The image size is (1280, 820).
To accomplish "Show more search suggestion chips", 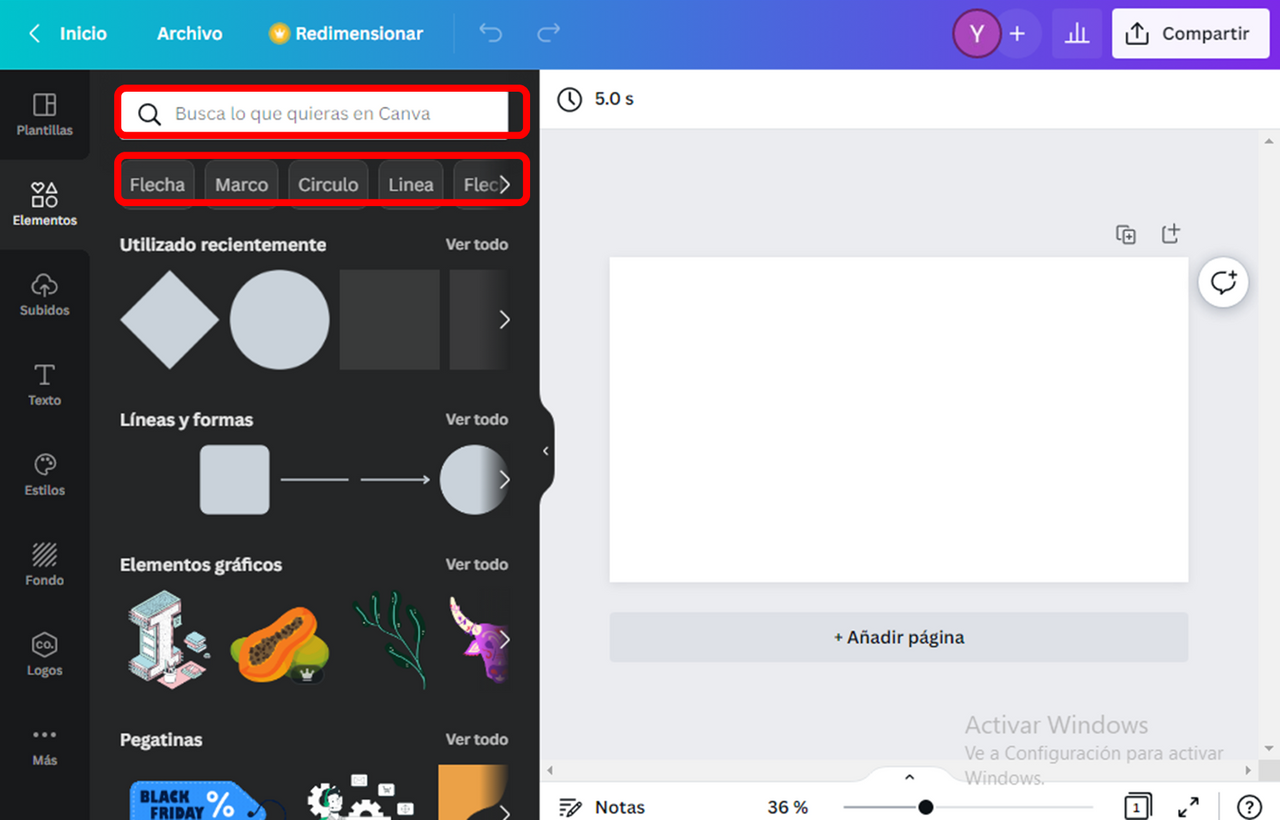I will coord(505,185).
